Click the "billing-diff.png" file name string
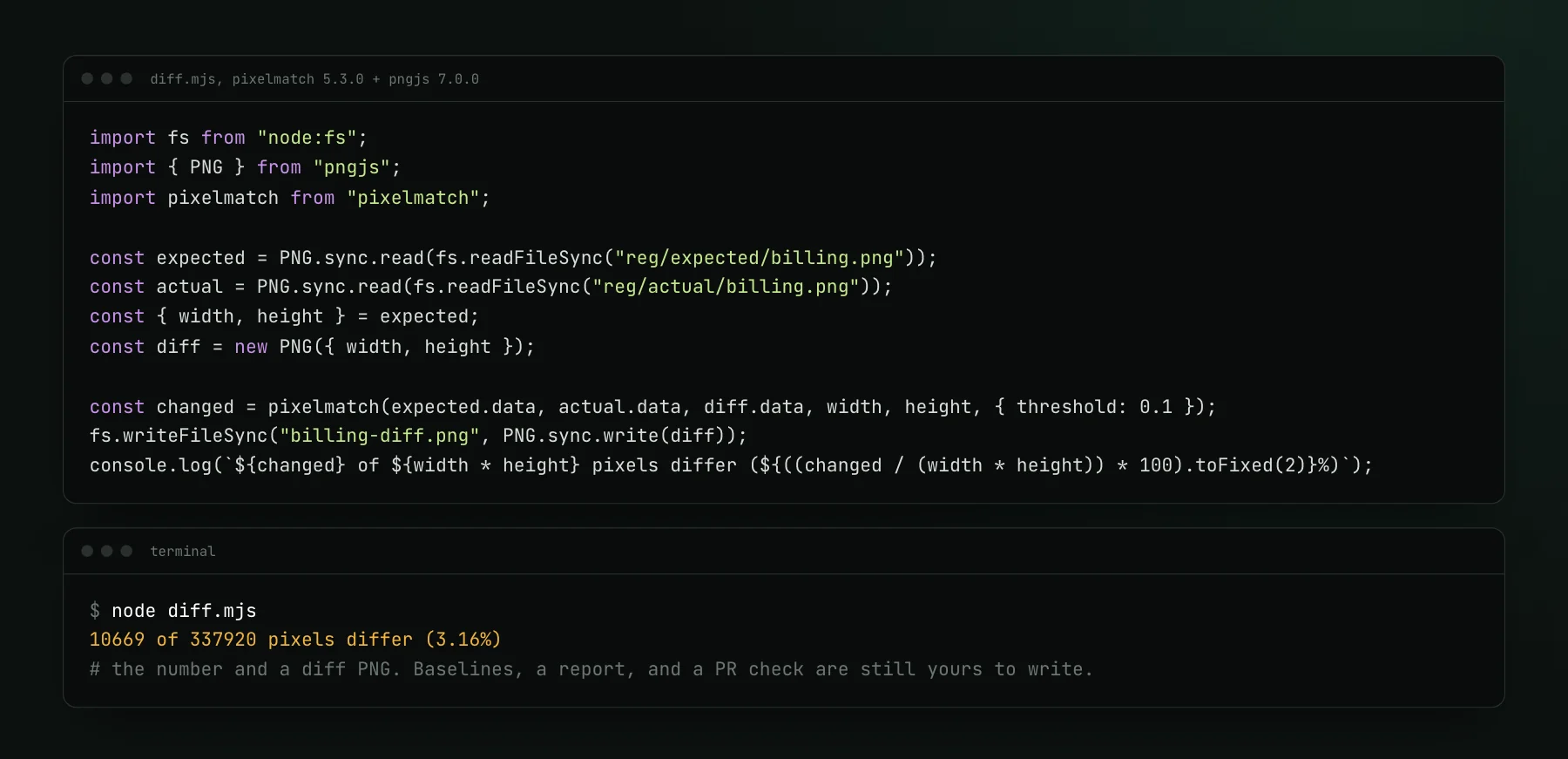Viewport: 1568px width, 759px height. coord(380,436)
